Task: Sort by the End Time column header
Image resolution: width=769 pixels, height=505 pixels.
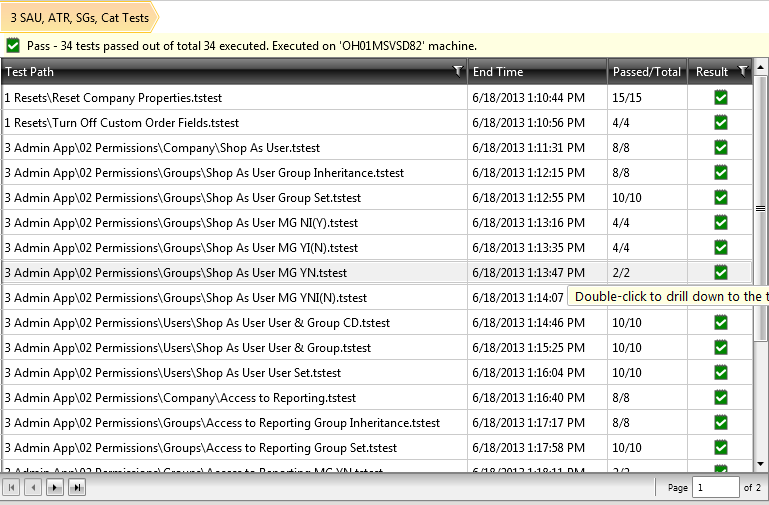Action: click(537, 71)
